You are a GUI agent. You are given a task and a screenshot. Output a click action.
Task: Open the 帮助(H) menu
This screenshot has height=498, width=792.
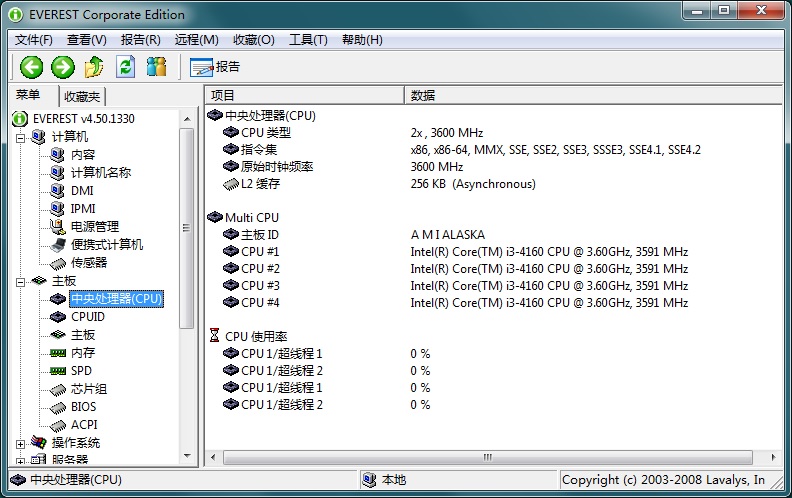[362, 39]
